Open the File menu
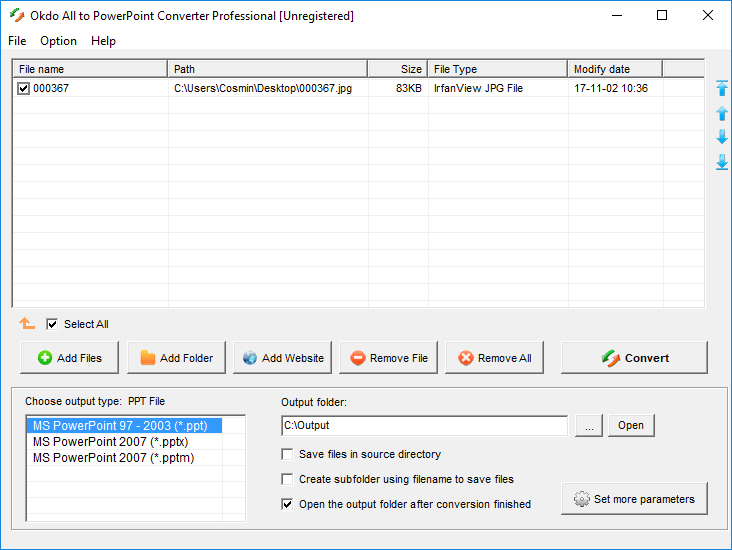This screenshot has height=550, width=732. click(17, 41)
